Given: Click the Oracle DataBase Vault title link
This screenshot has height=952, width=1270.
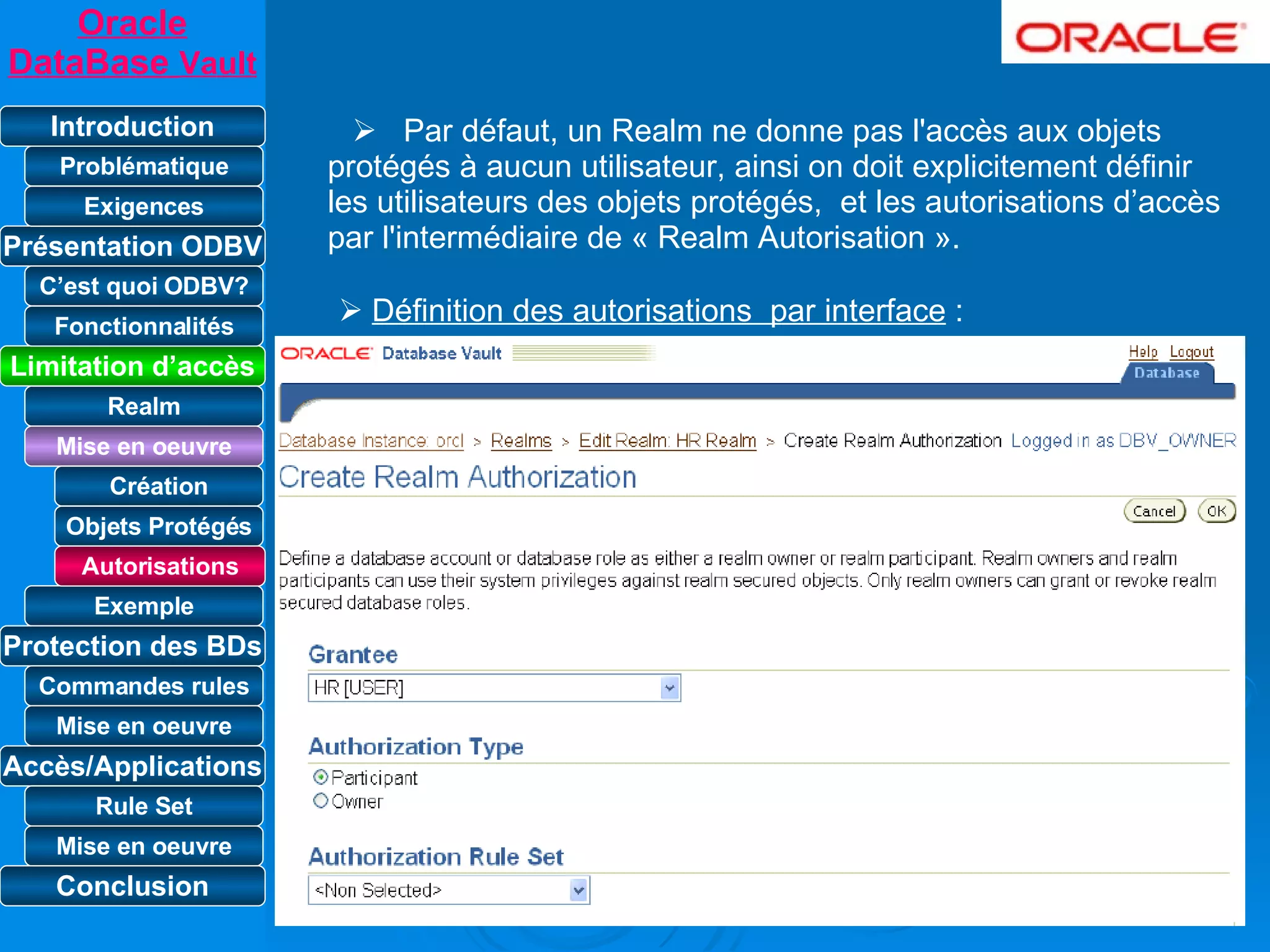Looking at the screenshot, I should 132,43.
